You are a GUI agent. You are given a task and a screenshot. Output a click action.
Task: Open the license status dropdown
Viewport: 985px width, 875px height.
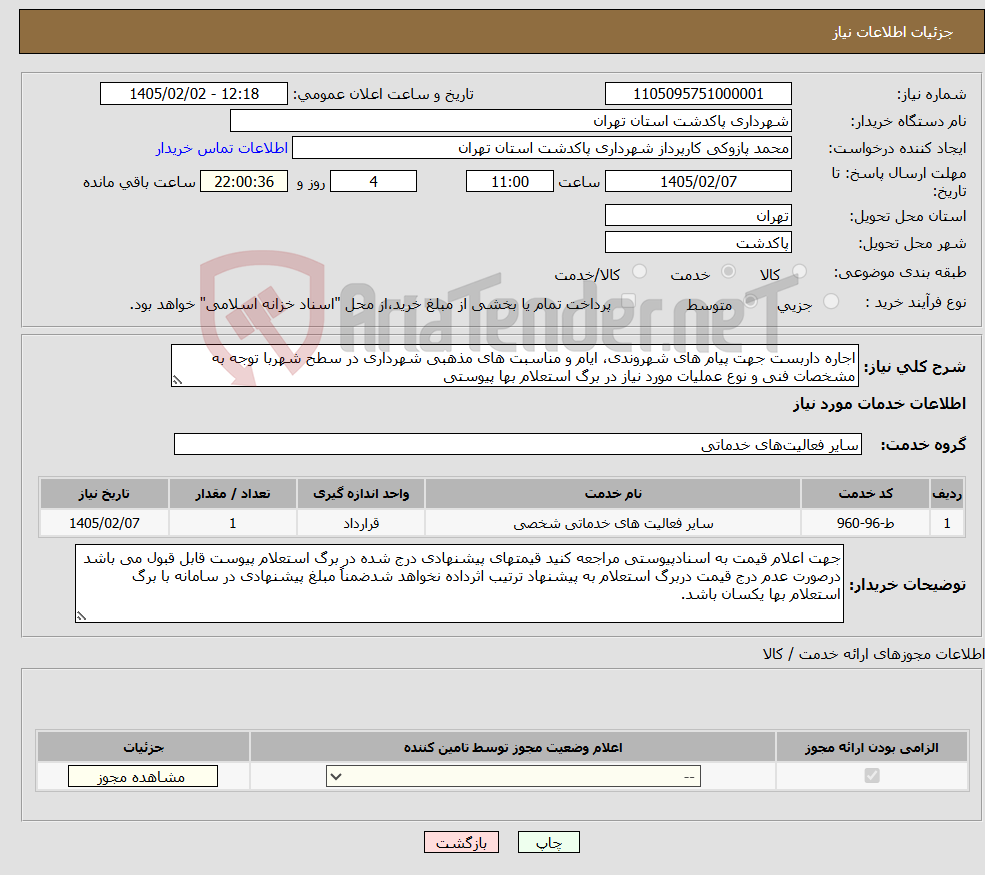pos(513,776)
